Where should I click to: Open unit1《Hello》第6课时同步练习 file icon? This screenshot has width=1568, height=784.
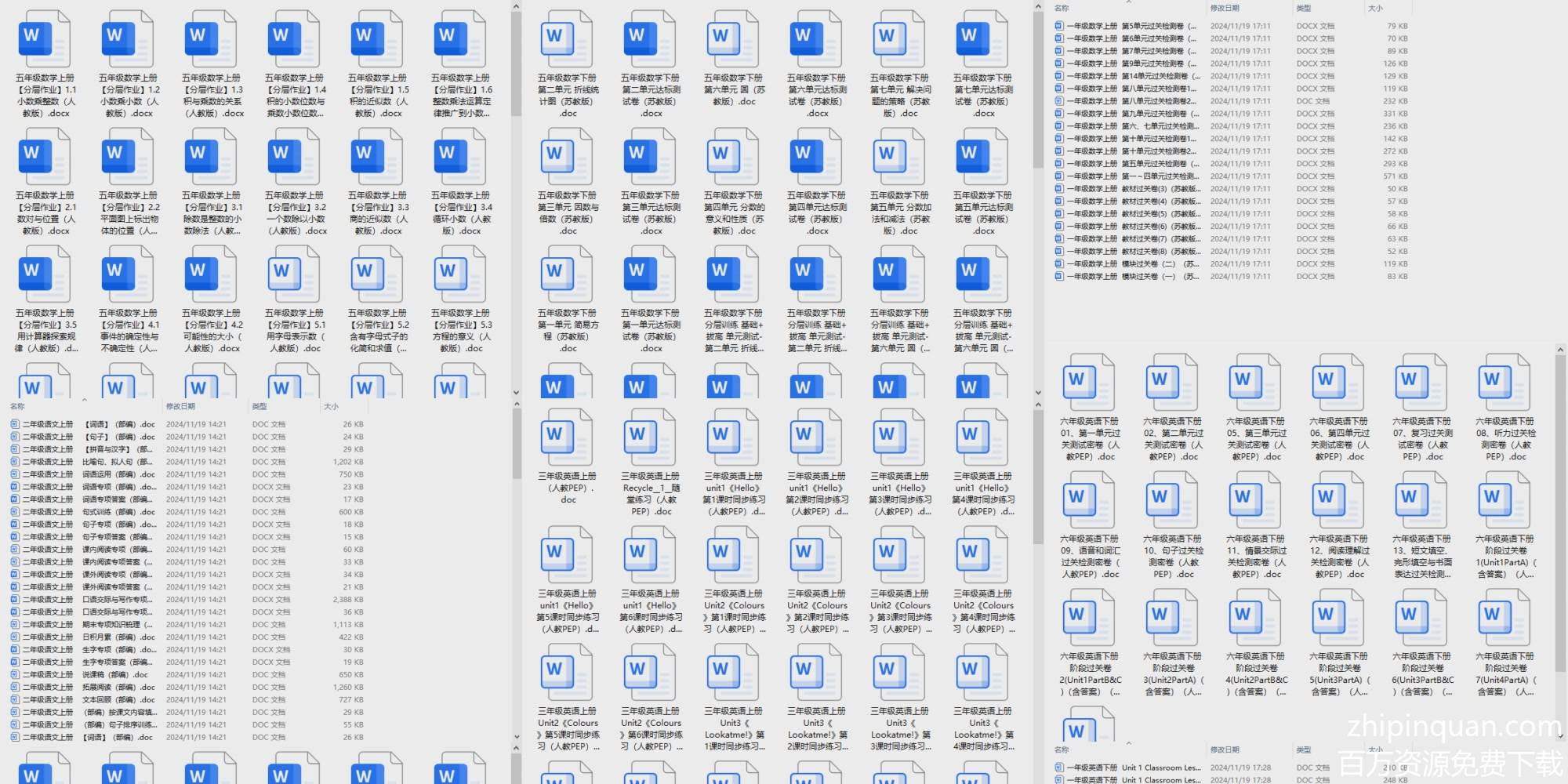tap(650, 555)
